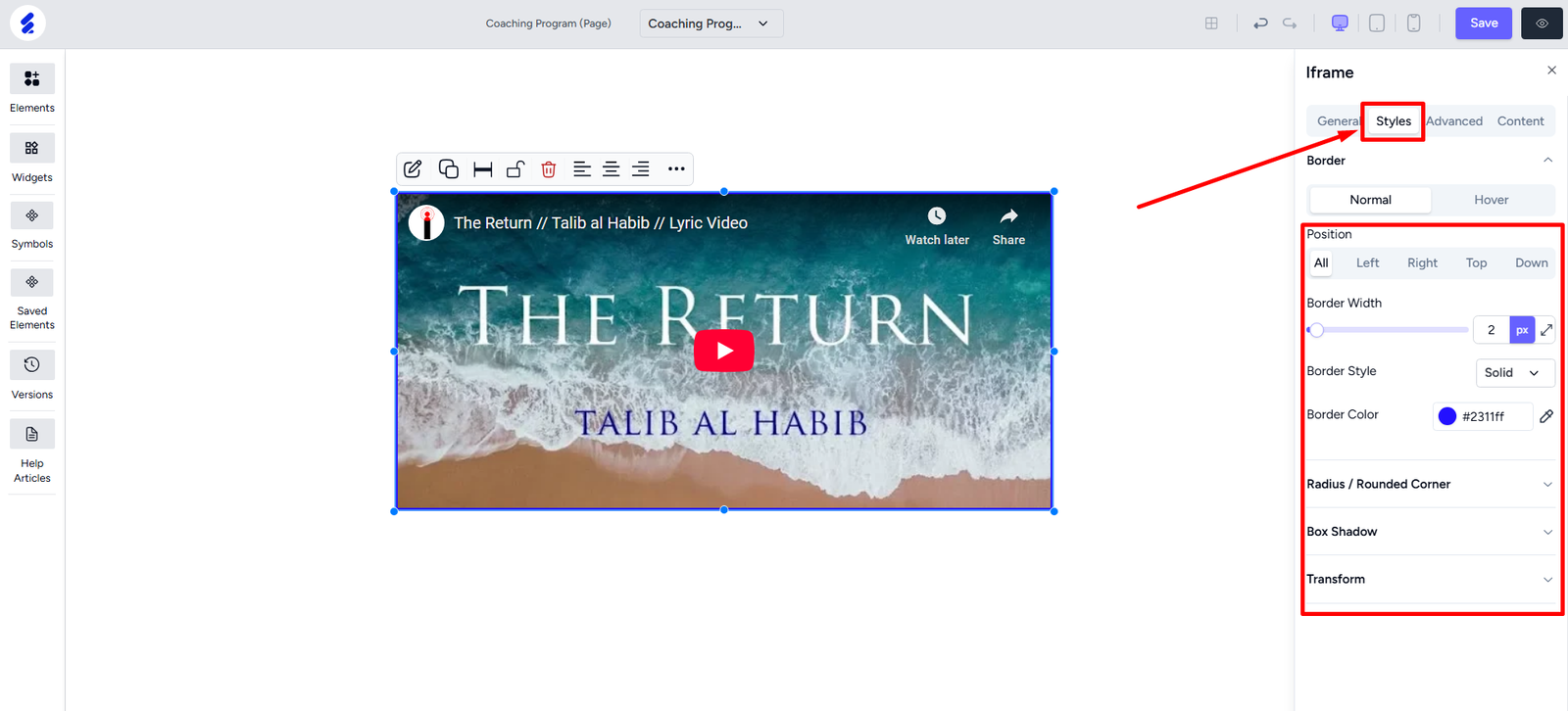The image size is (1568, 711).
Task: Open the Content tab
Action: coord(1520,121)
